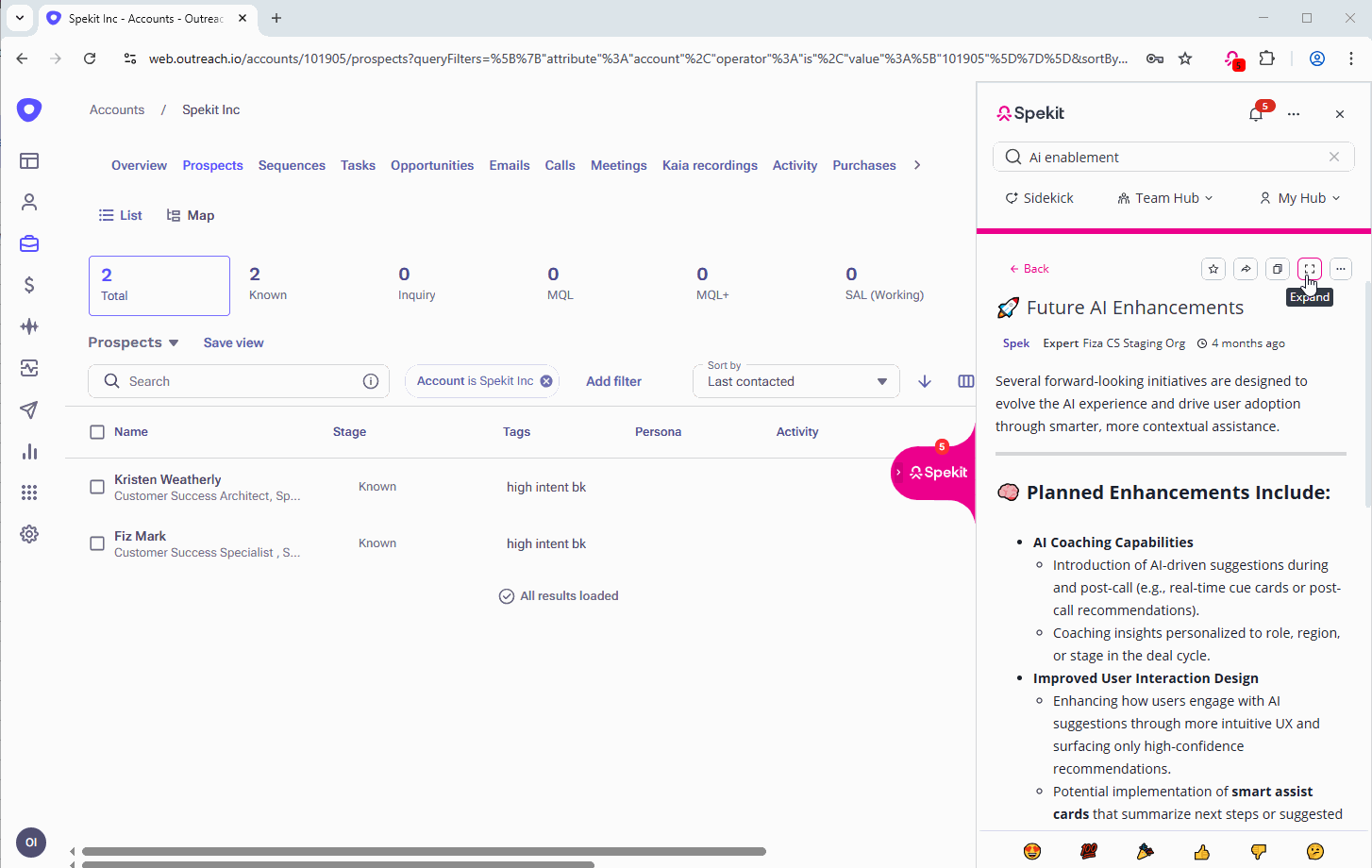Open the Opportunities dollar icon in sidebar
This screenshot has height=868, width=1372.
tap(29, 285)
